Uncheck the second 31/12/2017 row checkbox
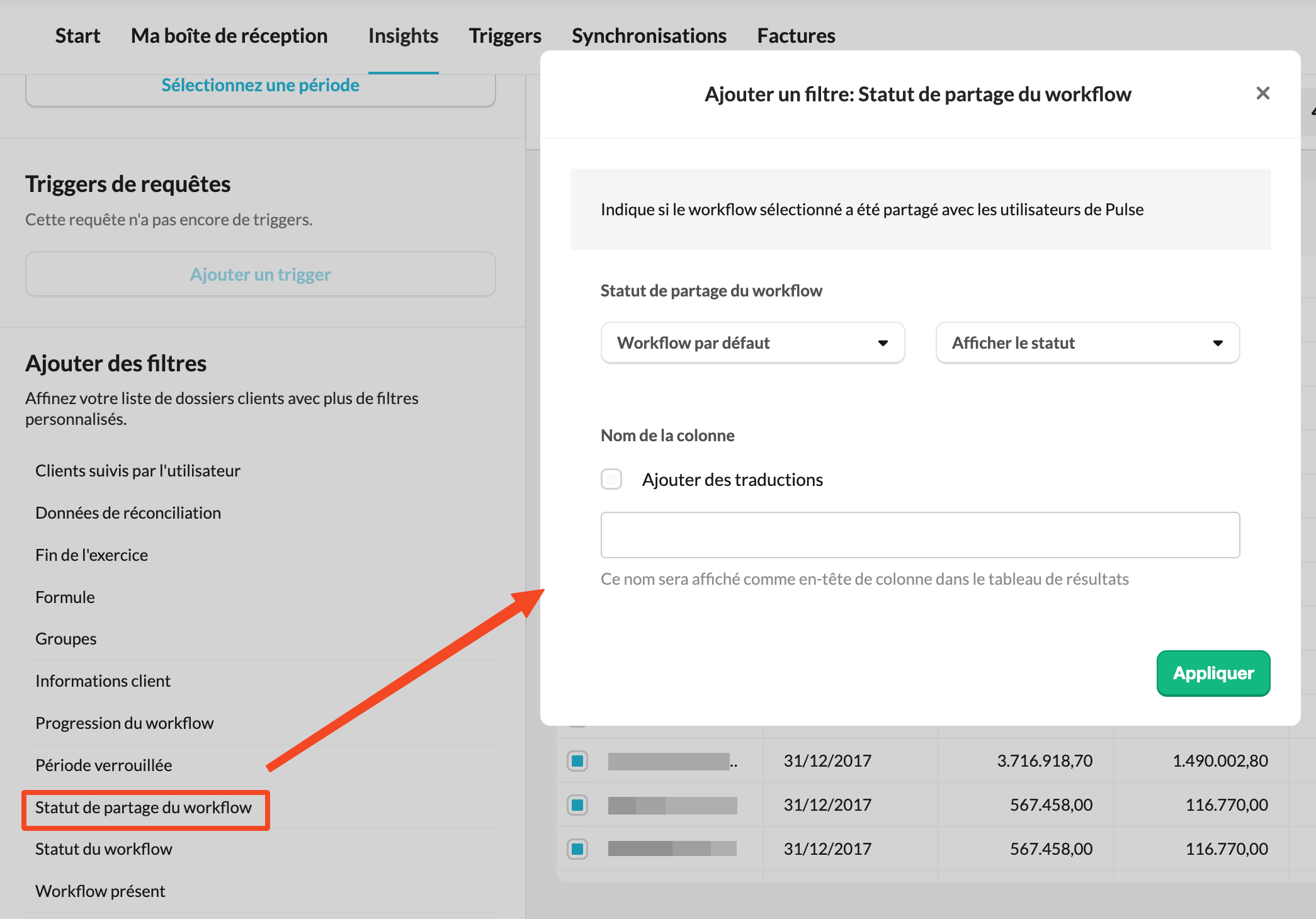The image size is (1316, 919). [577, 805]
